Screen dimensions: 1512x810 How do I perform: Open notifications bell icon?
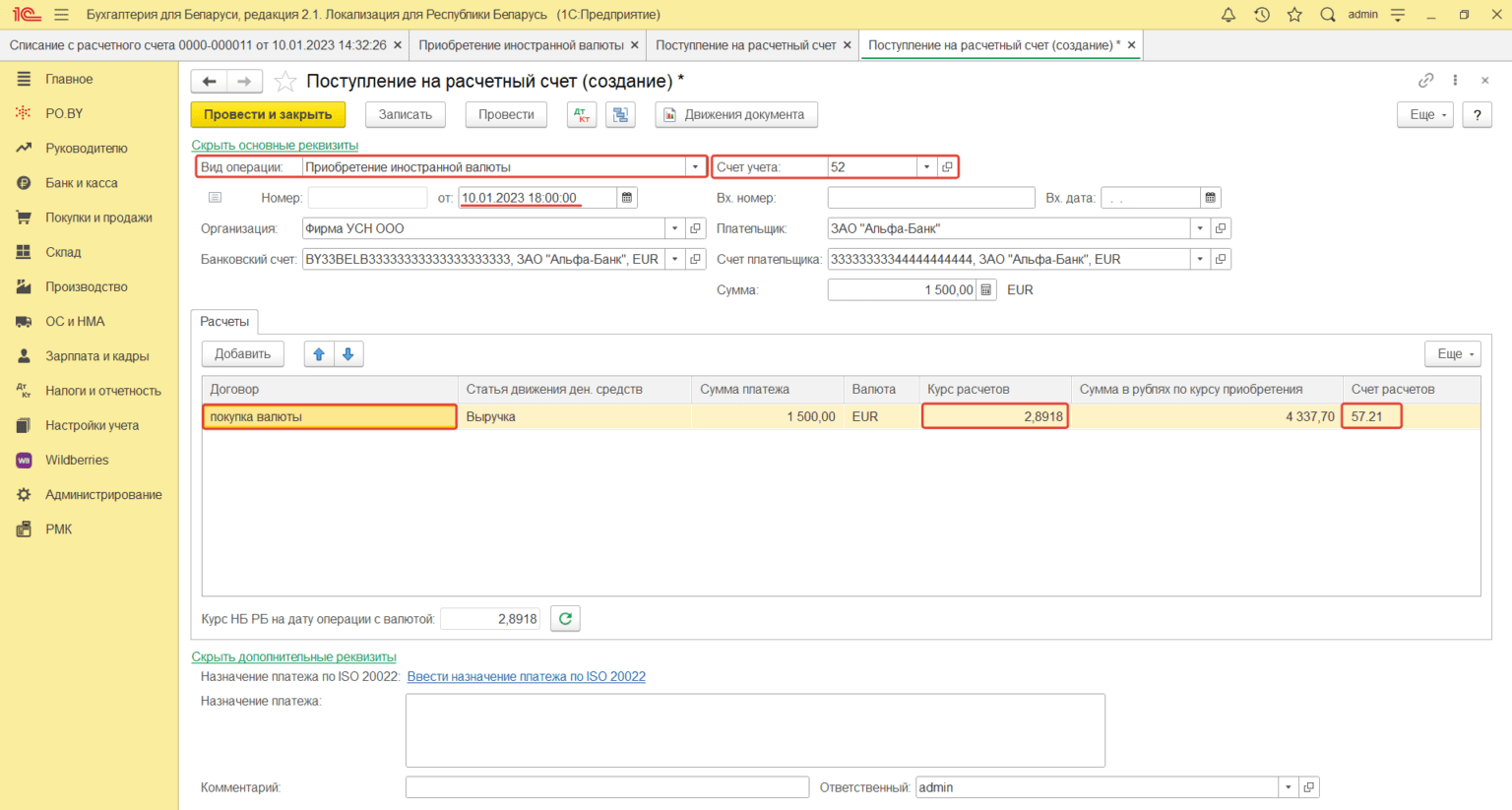tap(1228, 15)
